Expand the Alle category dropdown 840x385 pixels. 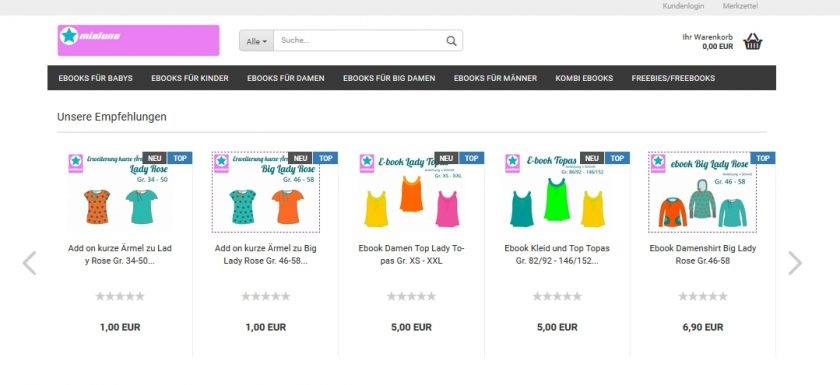(257, 41)
